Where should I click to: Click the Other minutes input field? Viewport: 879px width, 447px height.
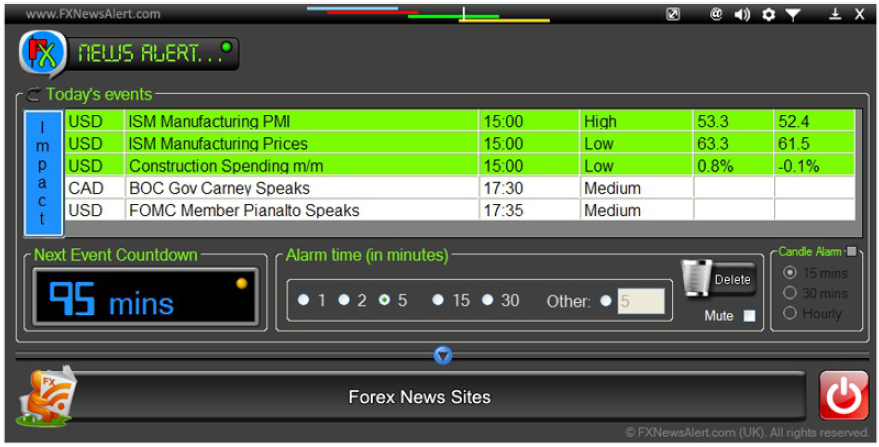click(x=641, y=301)
